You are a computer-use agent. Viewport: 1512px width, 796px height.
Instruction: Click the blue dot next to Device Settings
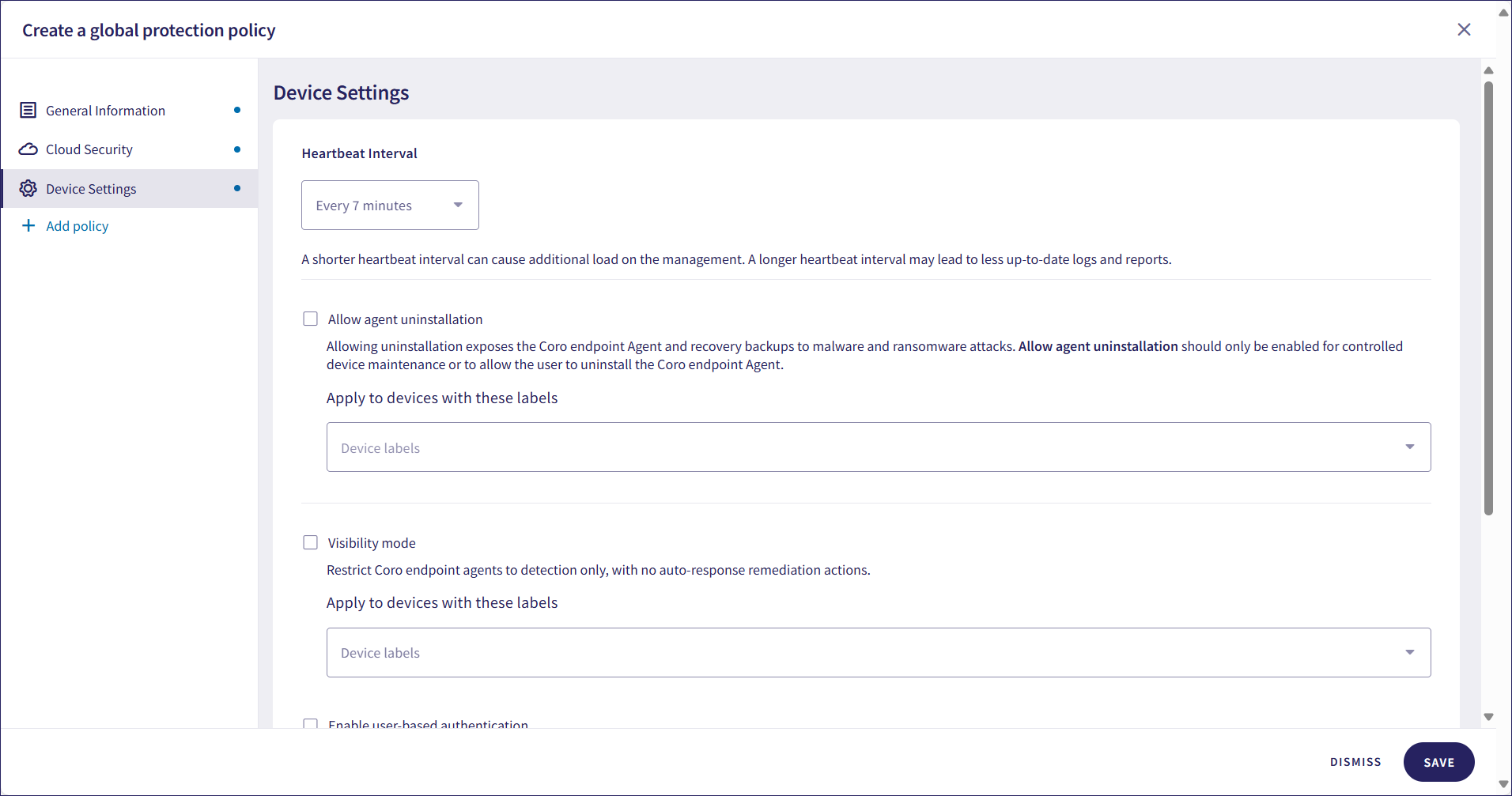pos(237,188)
